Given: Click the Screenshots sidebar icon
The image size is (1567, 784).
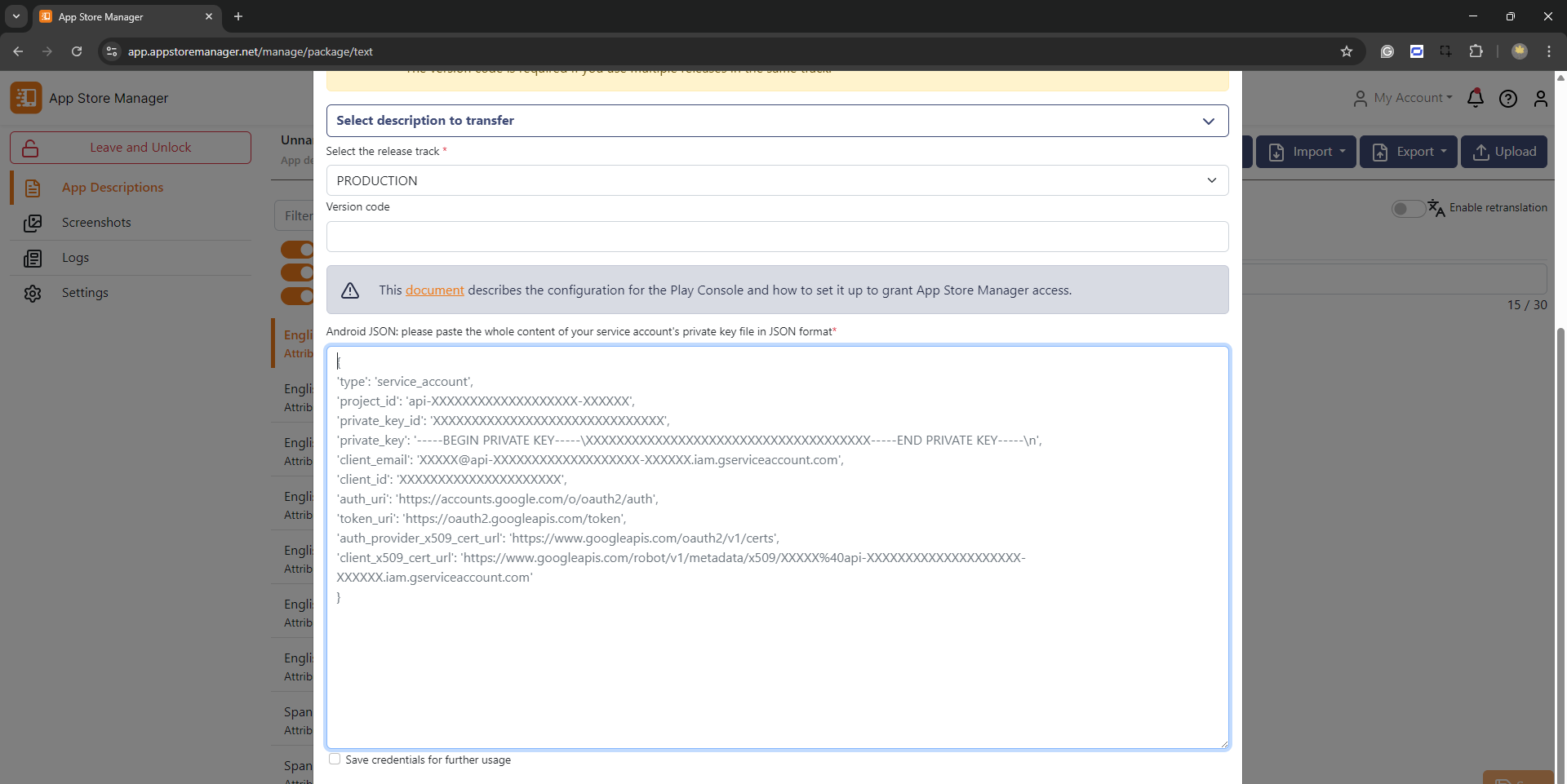Looking at the screenshot, I should 33,223.
